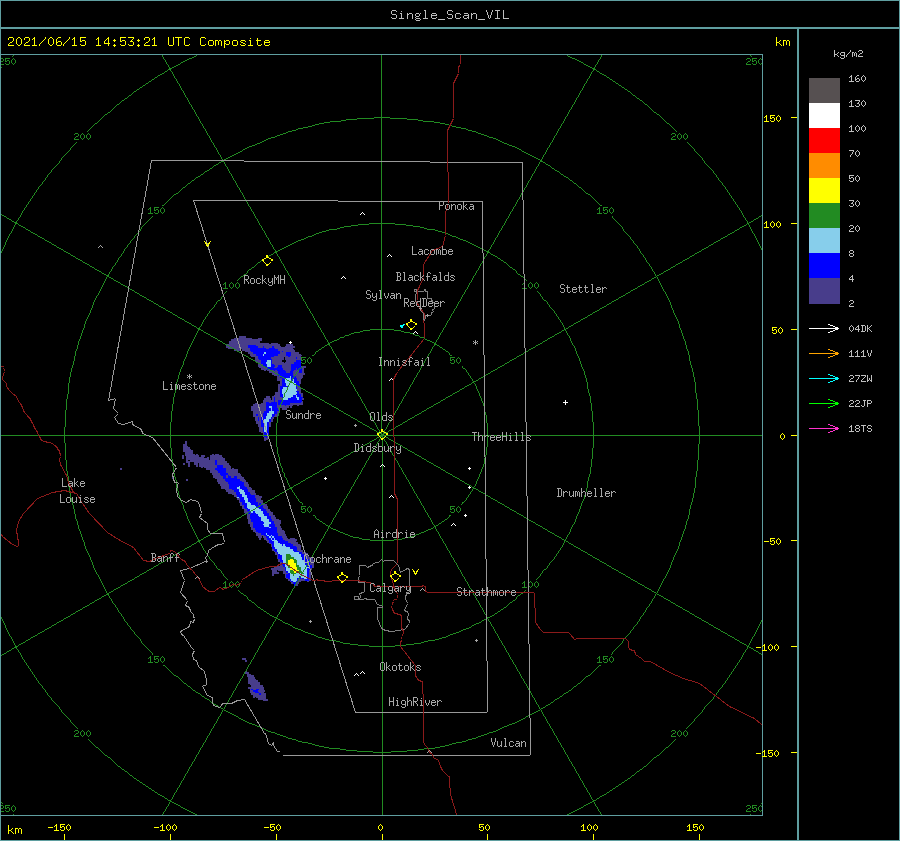Click the 22JP legend text
The image size is (900, 841).
(x=860, y=404)
